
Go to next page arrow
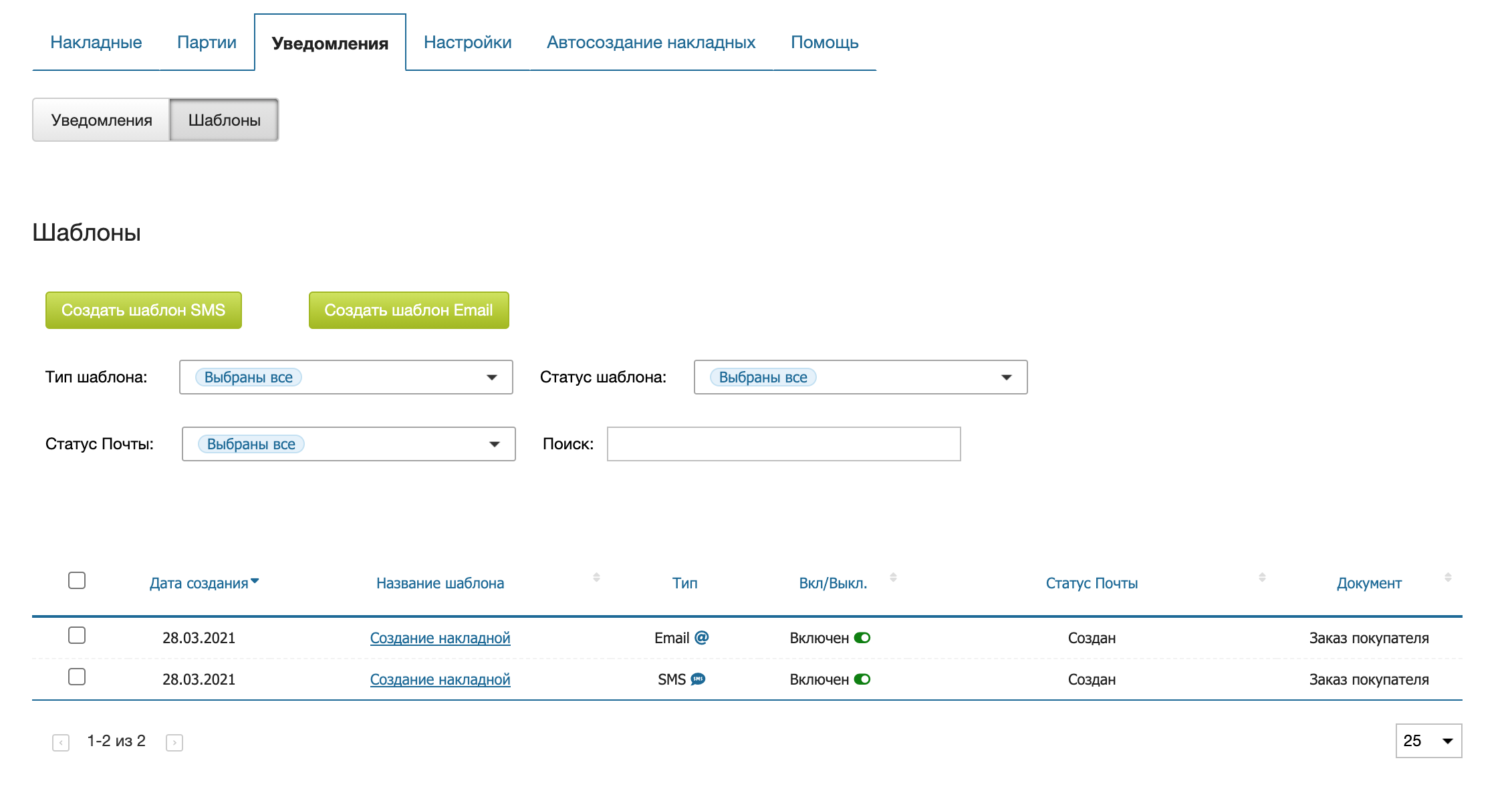(174, 742)
